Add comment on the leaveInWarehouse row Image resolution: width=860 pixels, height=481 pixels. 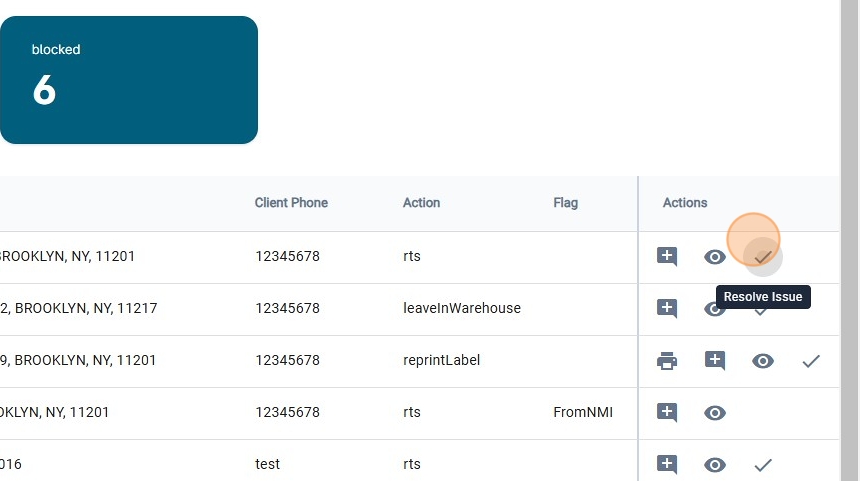click(667, 309)
